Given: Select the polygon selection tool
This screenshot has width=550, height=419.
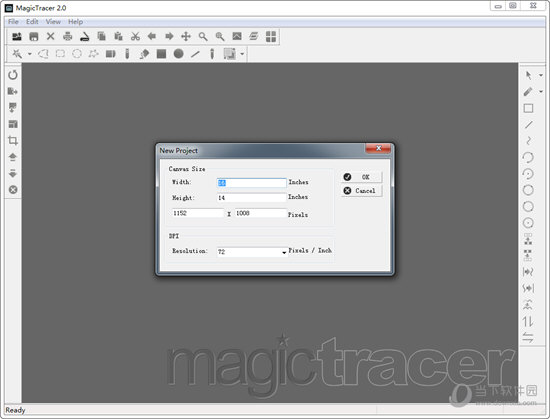Looking at the screenshot, I should [93, 54].
